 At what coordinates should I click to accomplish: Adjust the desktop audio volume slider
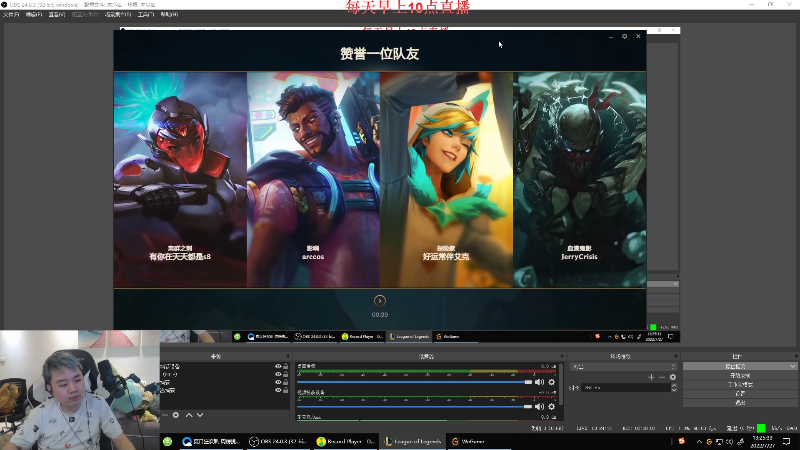pyautogui.click(x=414, y=382)
